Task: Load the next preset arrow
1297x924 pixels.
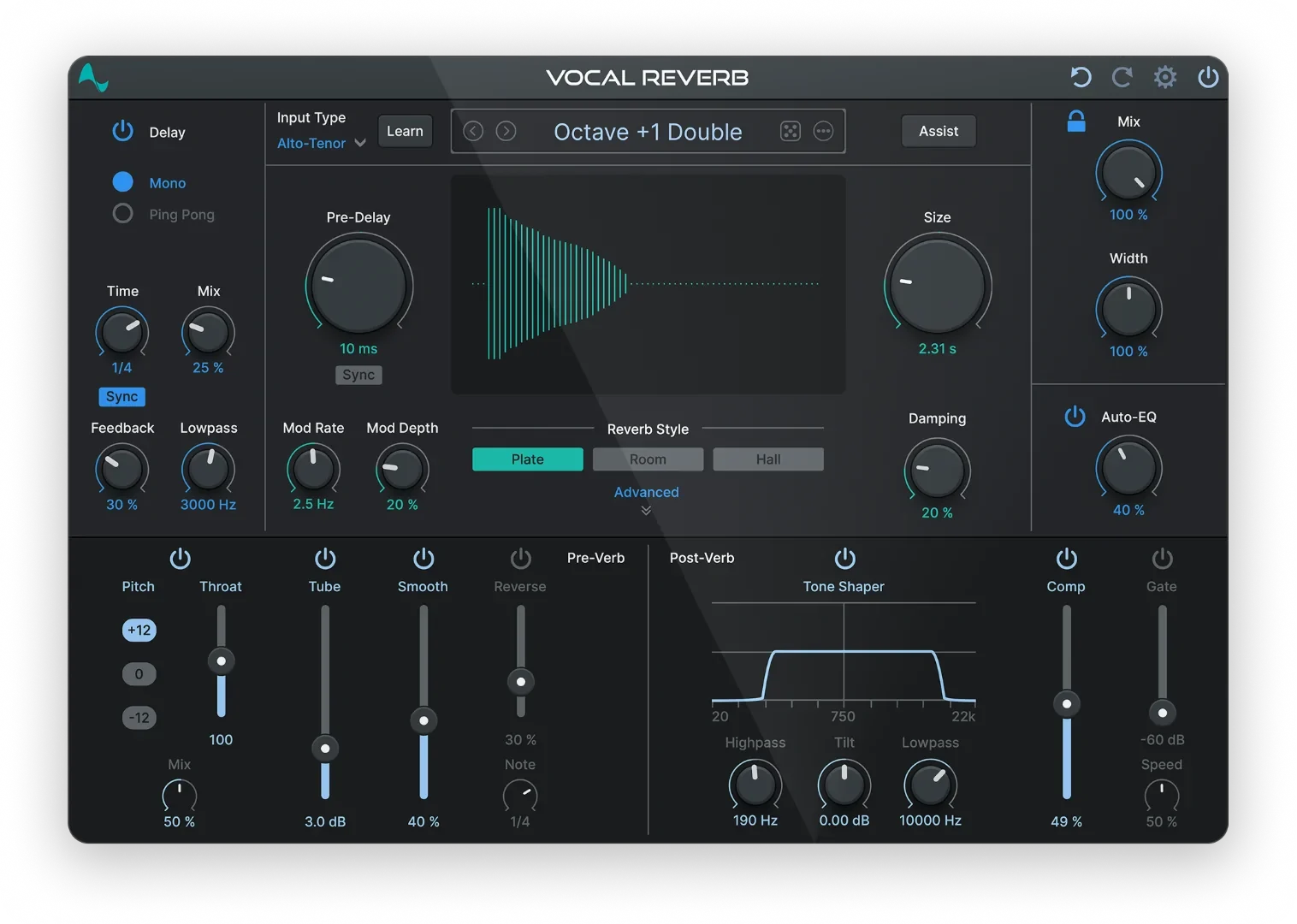Action: [506, 131]
